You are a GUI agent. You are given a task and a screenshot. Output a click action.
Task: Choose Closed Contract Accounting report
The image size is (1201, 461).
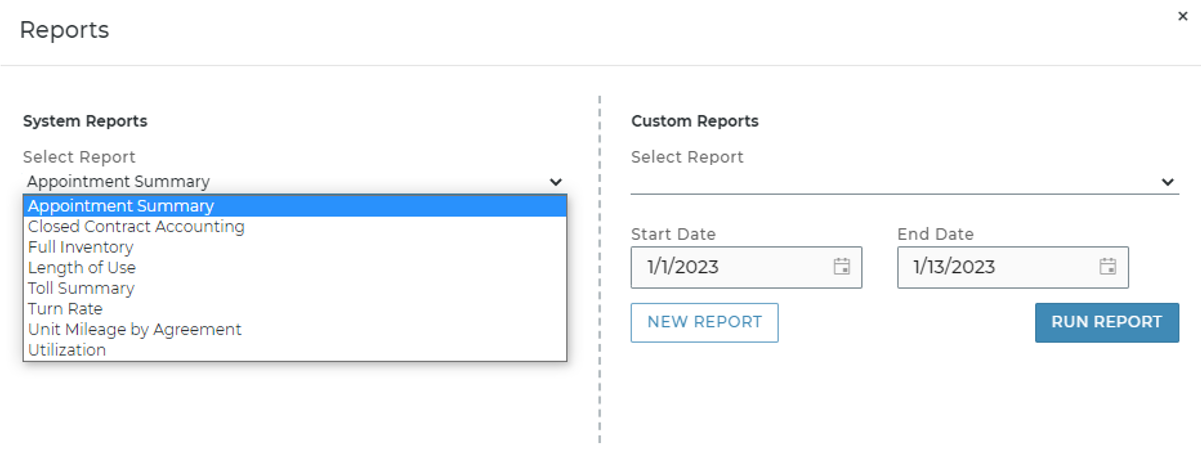coord(136,227)
